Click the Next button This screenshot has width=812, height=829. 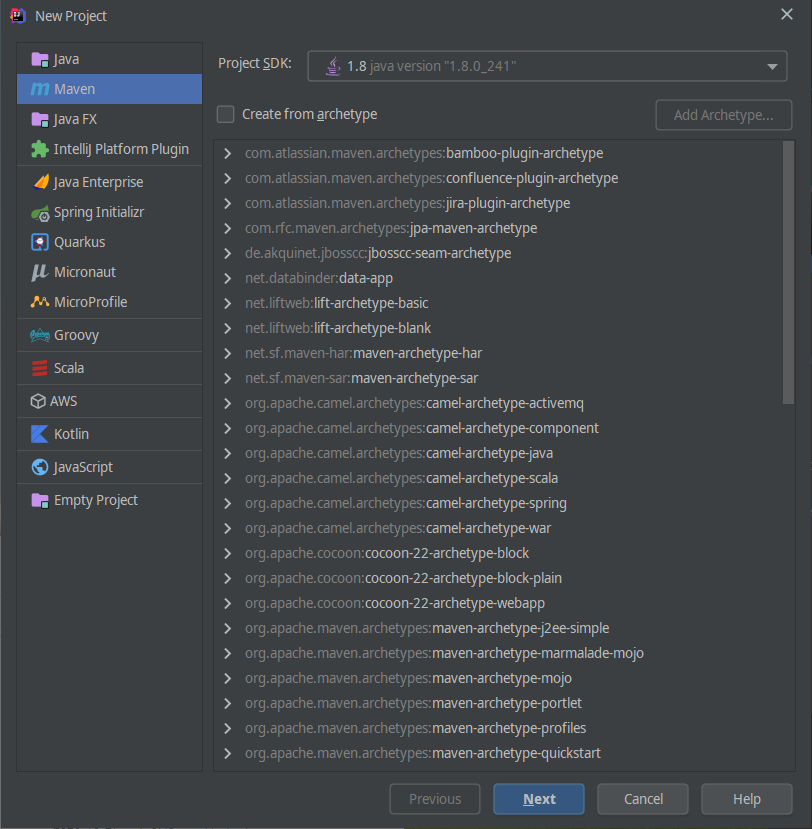point(539,799)
